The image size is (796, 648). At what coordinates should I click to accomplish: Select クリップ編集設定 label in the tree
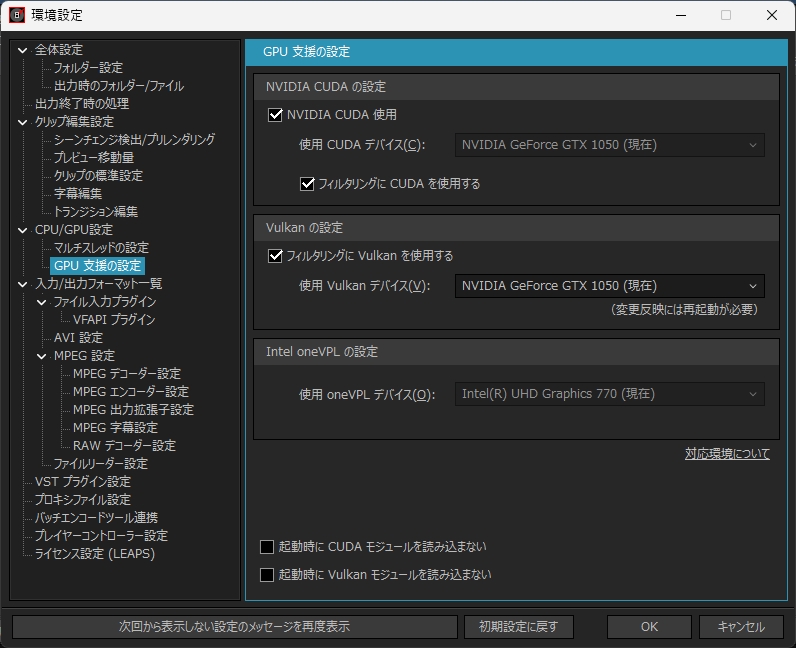74,122
